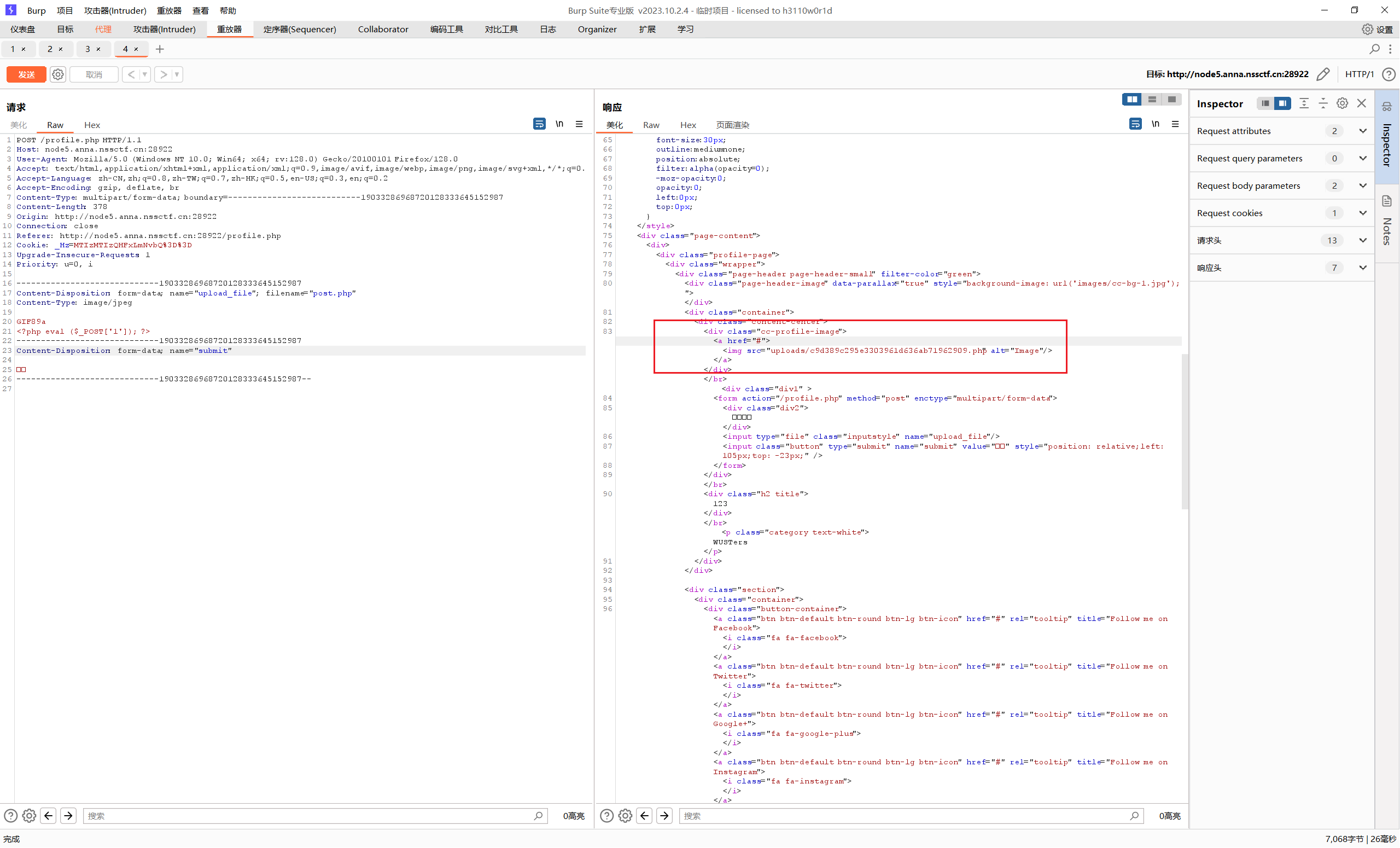1400x848 pixels.
Task: Go to next request in history
Action: 164,74
